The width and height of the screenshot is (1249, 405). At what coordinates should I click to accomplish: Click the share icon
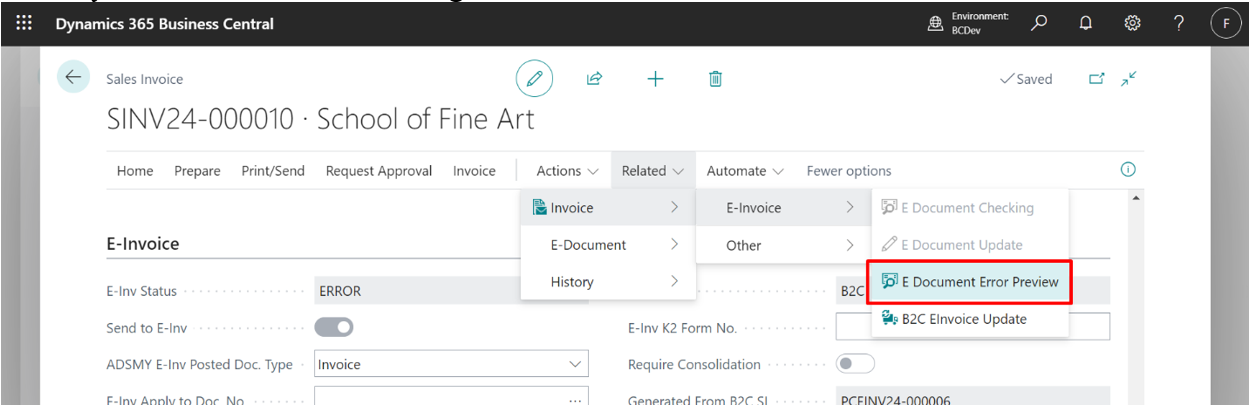click(594, 78)
